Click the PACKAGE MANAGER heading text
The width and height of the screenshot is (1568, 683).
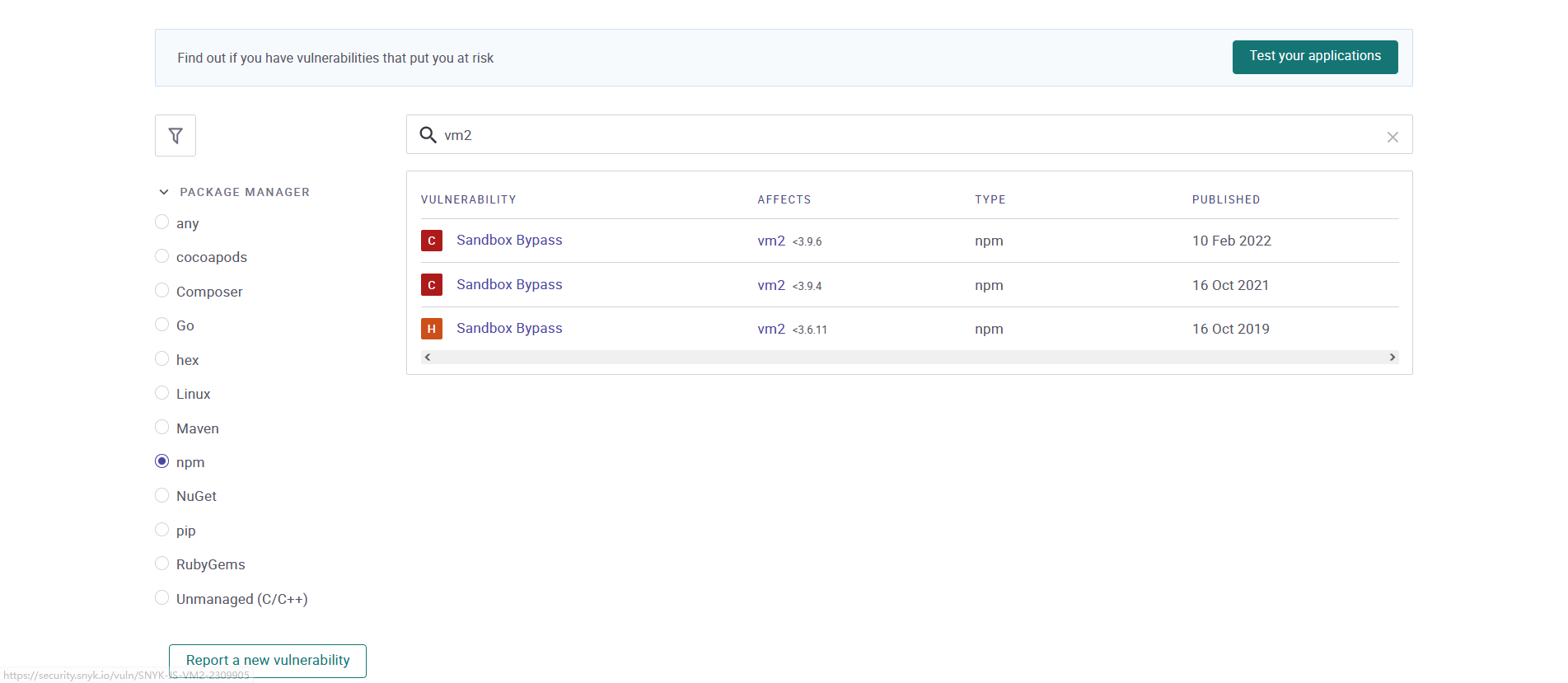coord(245,192)
